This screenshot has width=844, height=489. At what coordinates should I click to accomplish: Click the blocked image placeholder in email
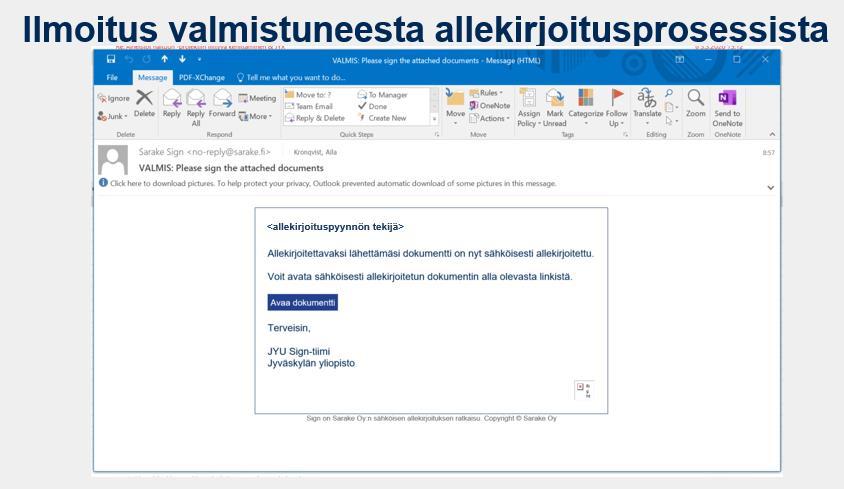[584, 390]
